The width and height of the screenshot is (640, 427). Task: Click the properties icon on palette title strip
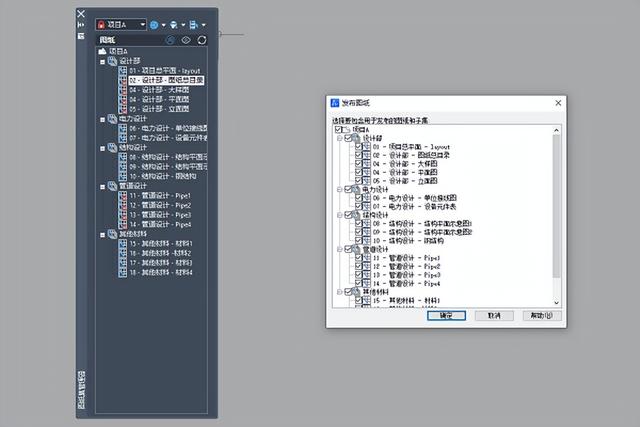click(x=81, y=35)
